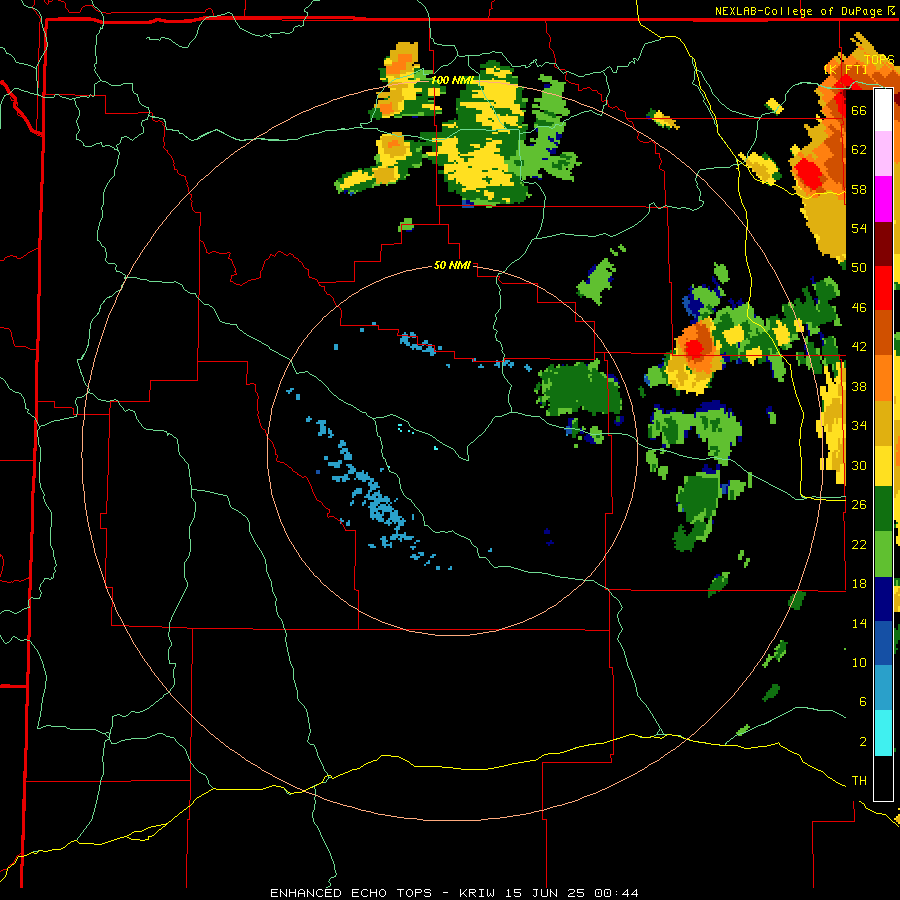Click the 14 legend value
The width and height of the screenshot is (900, 900).
point(859,623)
